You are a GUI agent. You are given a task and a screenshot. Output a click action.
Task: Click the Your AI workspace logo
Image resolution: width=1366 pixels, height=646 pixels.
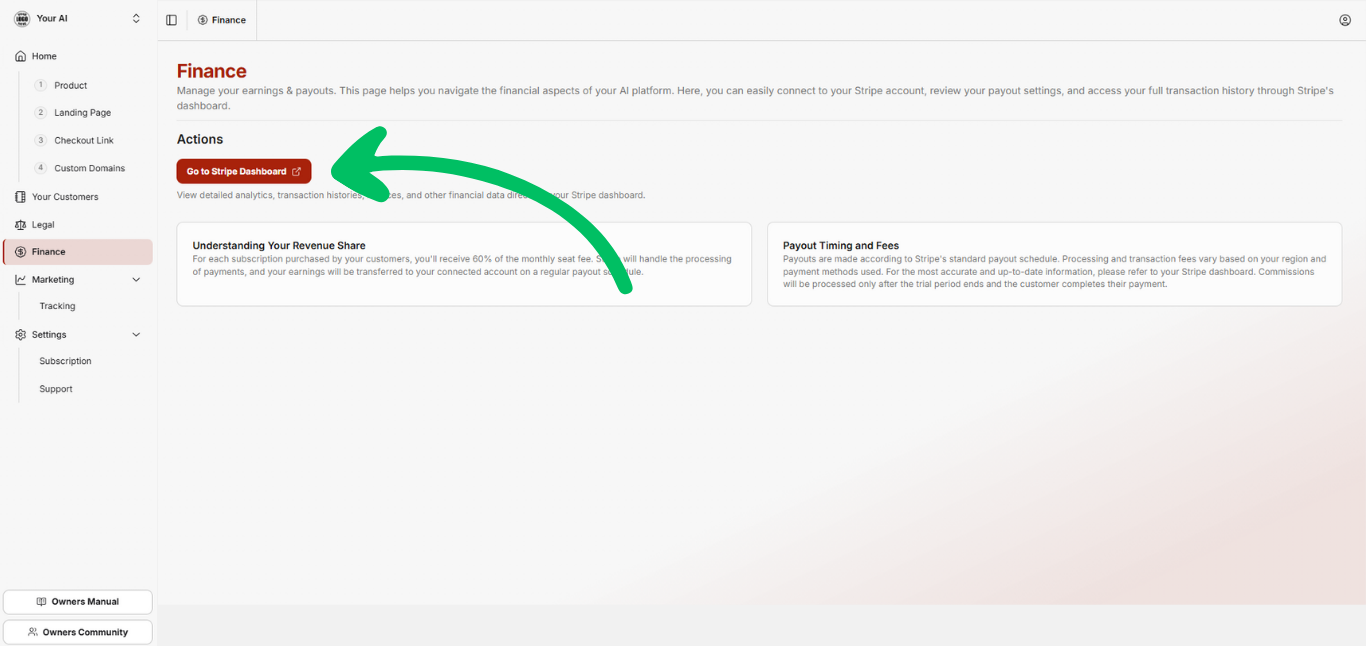(22, 19)
